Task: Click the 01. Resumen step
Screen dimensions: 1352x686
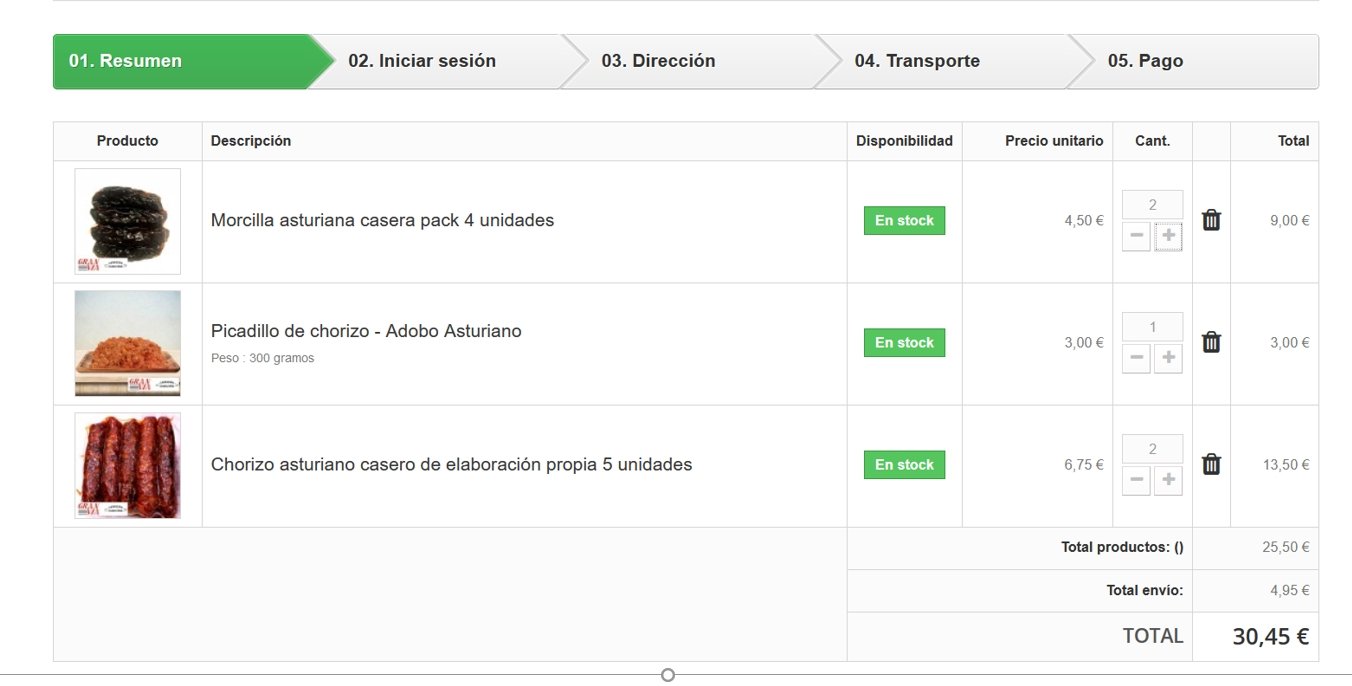Action: click(x=125, y=61)
